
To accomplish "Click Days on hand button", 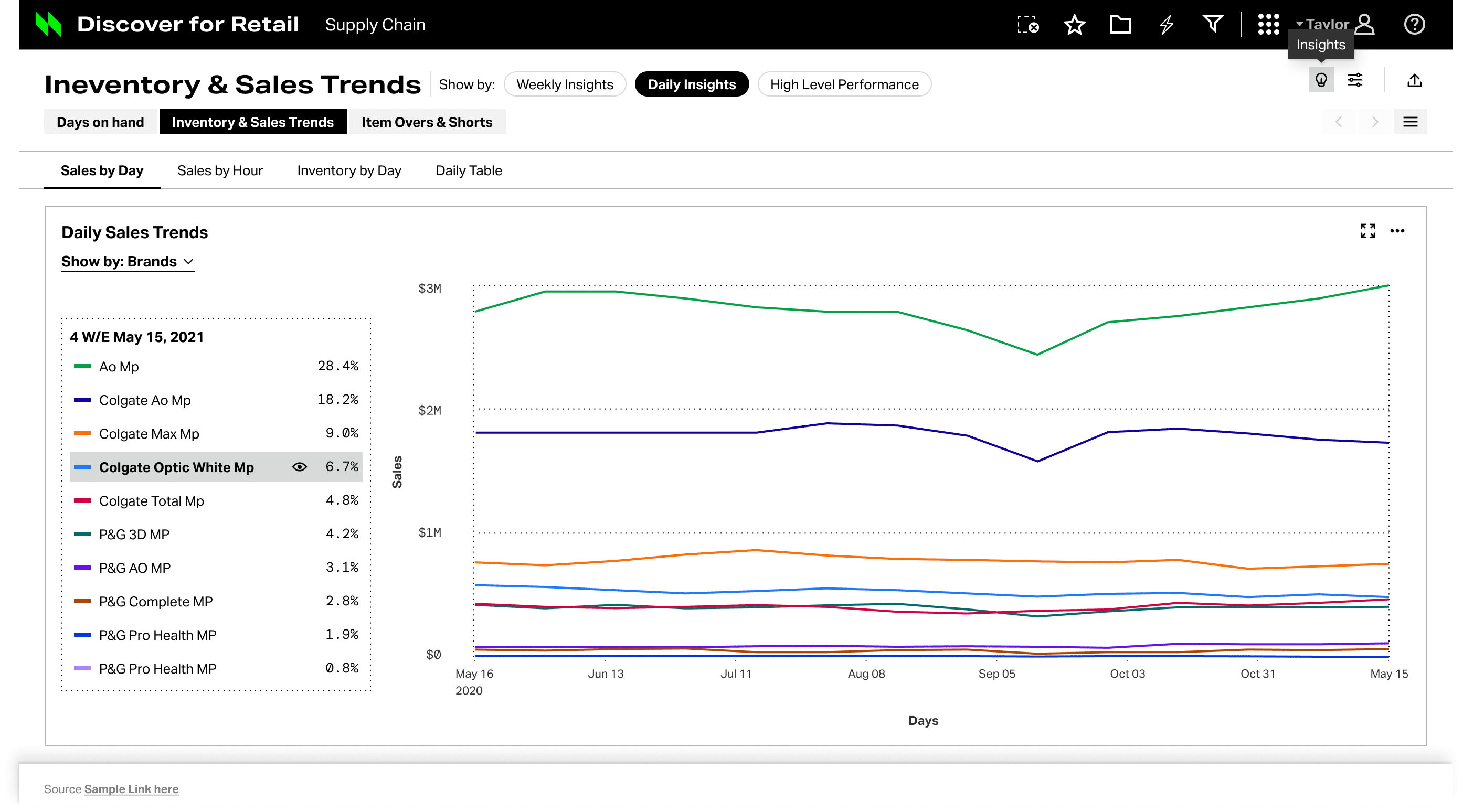I will coord(100,122).
